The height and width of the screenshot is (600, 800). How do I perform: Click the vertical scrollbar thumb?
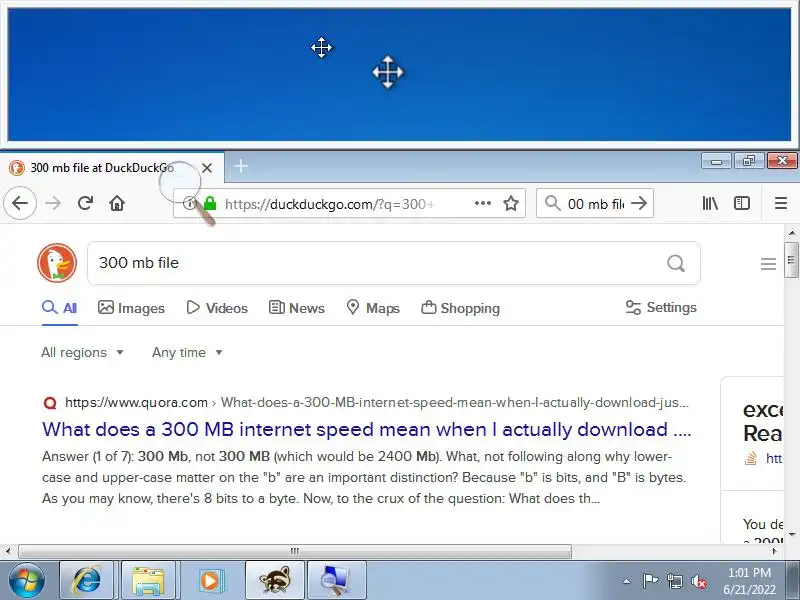pyautogui.click(x=791, y=260)
